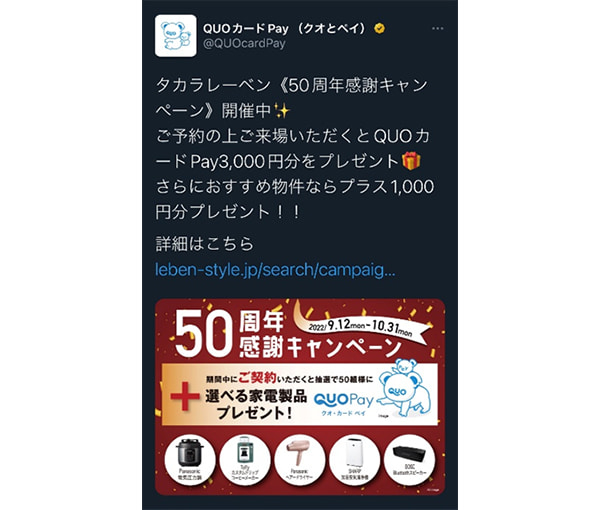Open the QUOカードPay profile avatar
This screenshot has width=600, height=510.
pyautogui.click(x=176, y=36)
